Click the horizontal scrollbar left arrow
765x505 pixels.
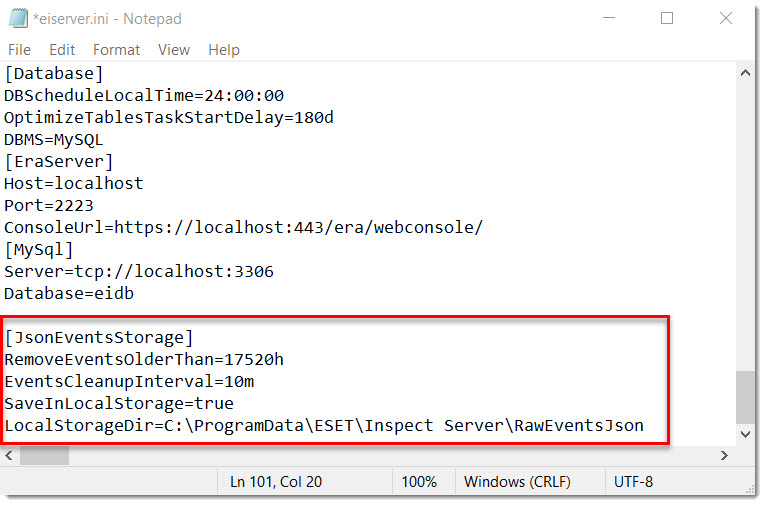point(9,456)
